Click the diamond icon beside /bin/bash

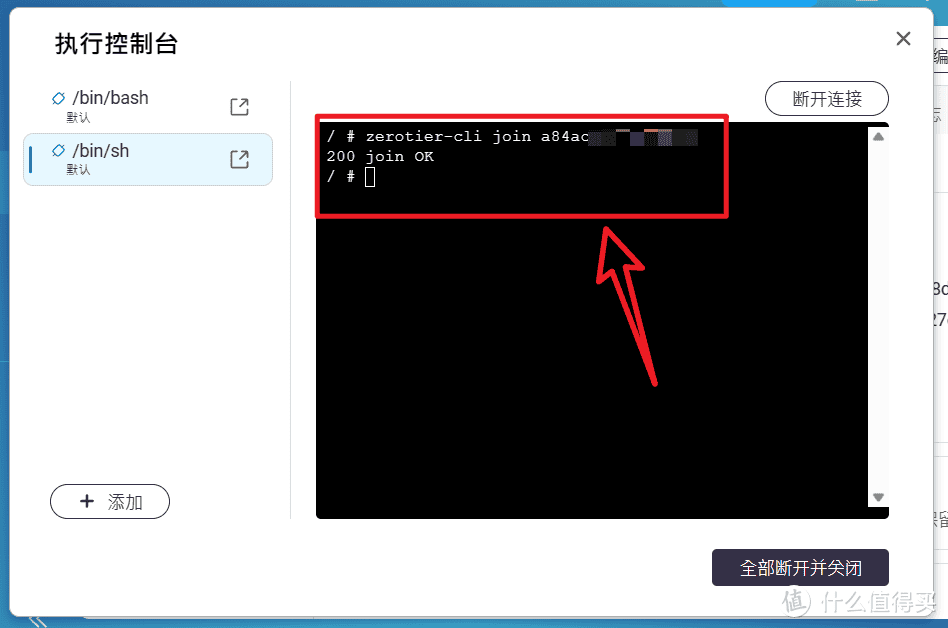tap(59, 98)
